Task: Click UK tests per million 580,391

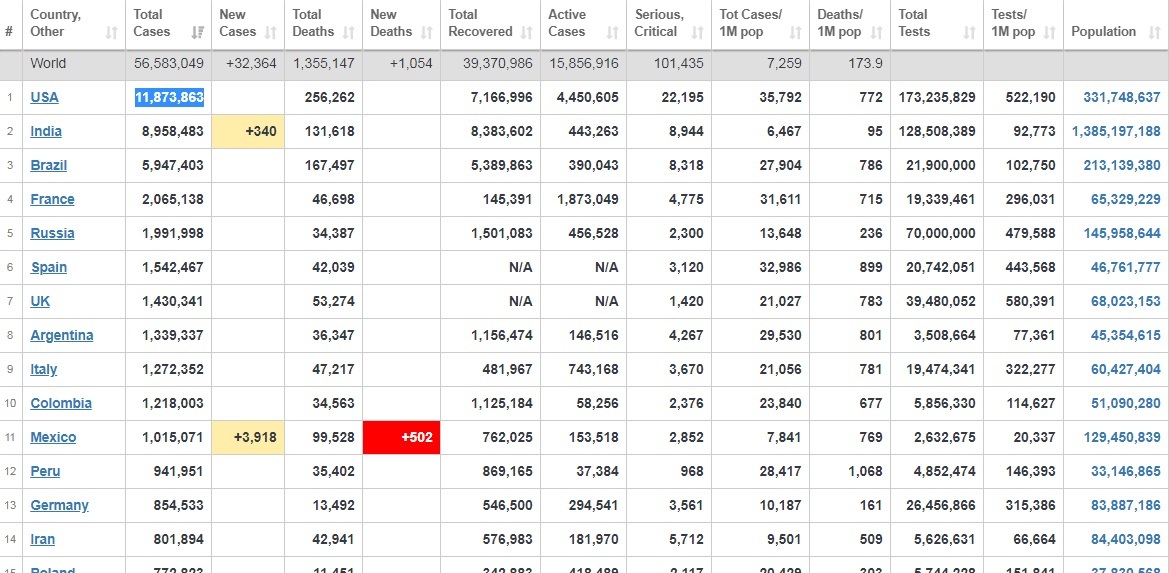Action: (1030, 301)
